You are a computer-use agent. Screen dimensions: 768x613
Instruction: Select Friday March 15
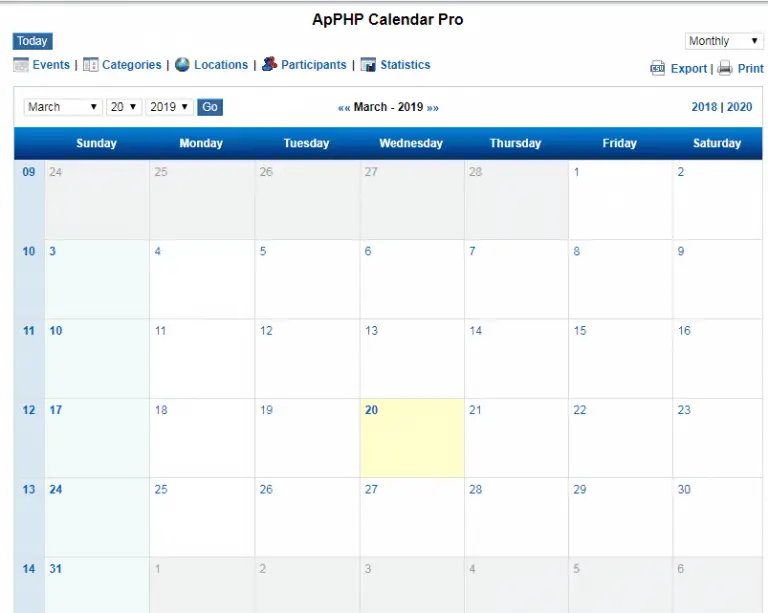click(620, 358)
